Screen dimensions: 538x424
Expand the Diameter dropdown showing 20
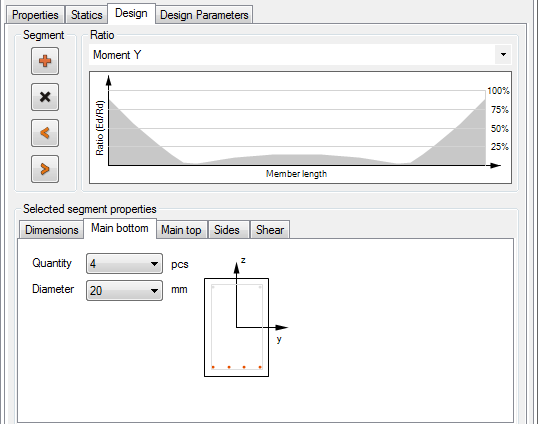[x=124, y=290]
